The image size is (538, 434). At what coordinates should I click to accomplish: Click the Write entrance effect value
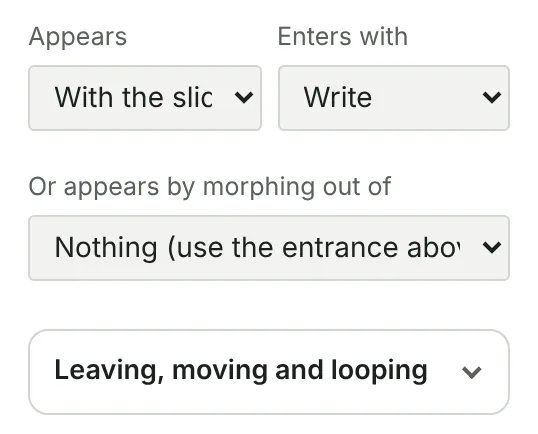[338, 97]
